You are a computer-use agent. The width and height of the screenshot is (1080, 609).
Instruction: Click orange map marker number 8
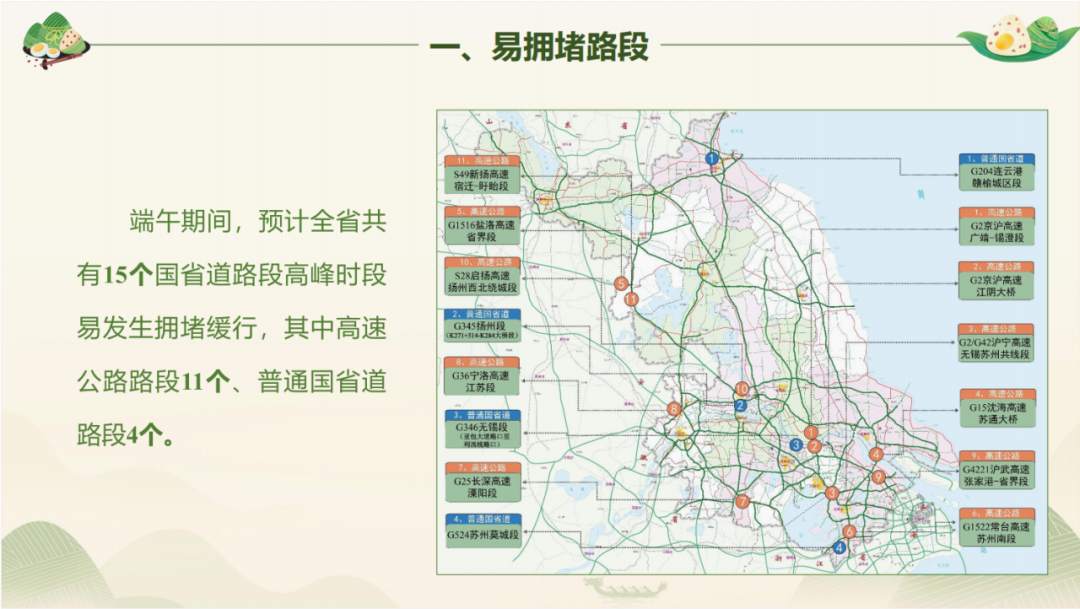(x=675, y=409)
